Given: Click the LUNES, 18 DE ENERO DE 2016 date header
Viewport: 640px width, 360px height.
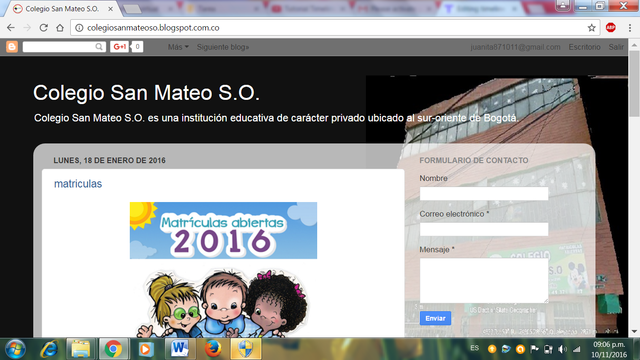Looking at the screenshot, I should click(109, 160).
